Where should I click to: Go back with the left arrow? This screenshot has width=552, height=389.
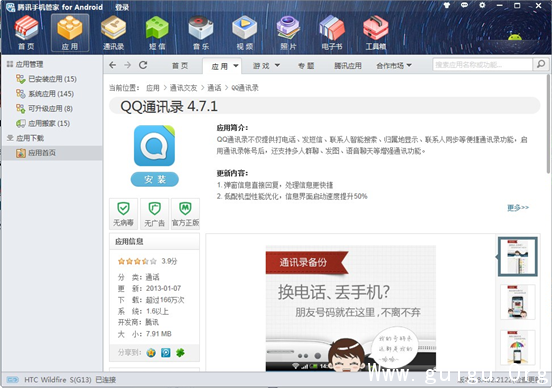(x=113, y=65)
